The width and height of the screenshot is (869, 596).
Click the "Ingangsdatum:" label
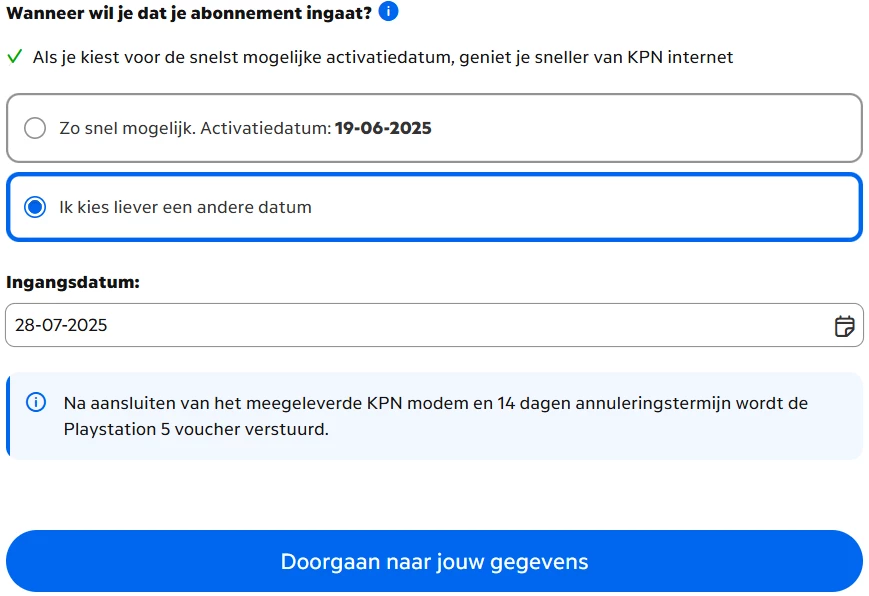73,282
